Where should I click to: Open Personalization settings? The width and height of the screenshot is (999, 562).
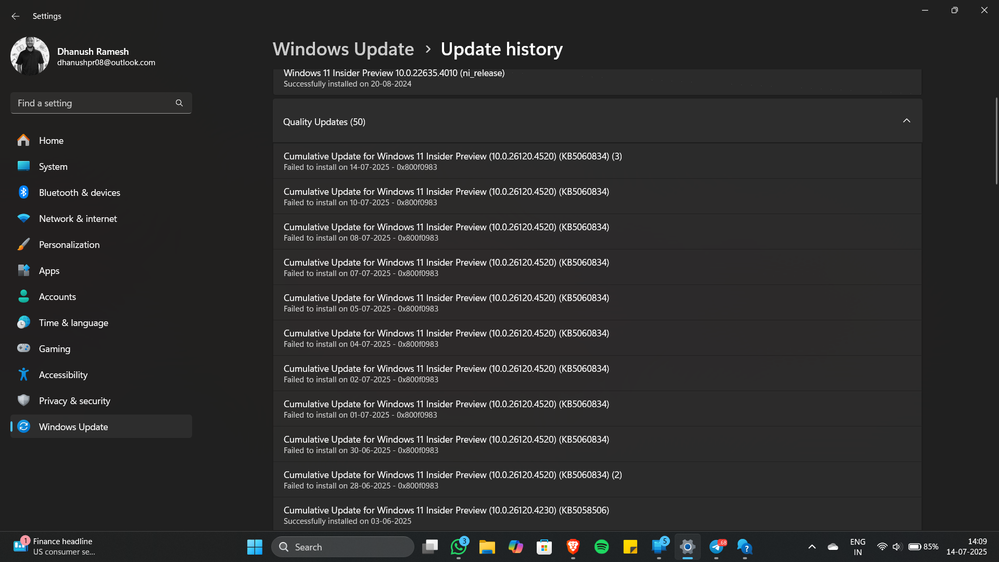(x=101, y=245)
